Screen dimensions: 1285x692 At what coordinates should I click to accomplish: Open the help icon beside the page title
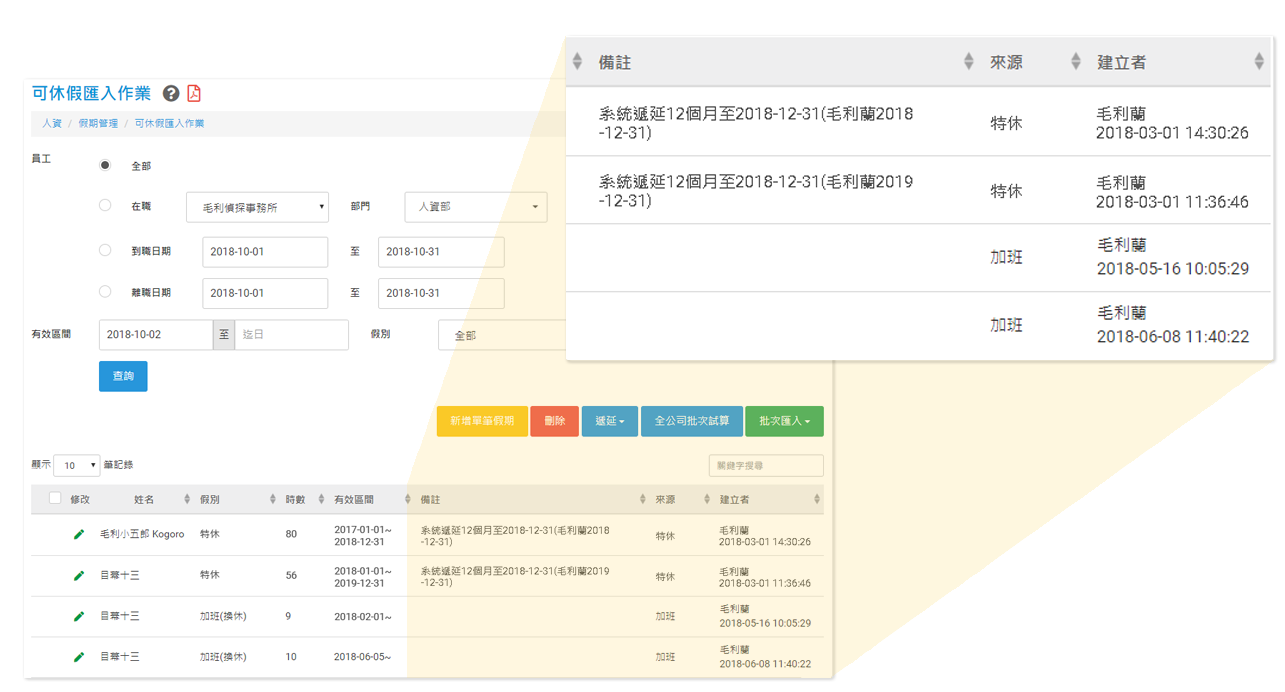pyautogui.click(x=170, y=93)
